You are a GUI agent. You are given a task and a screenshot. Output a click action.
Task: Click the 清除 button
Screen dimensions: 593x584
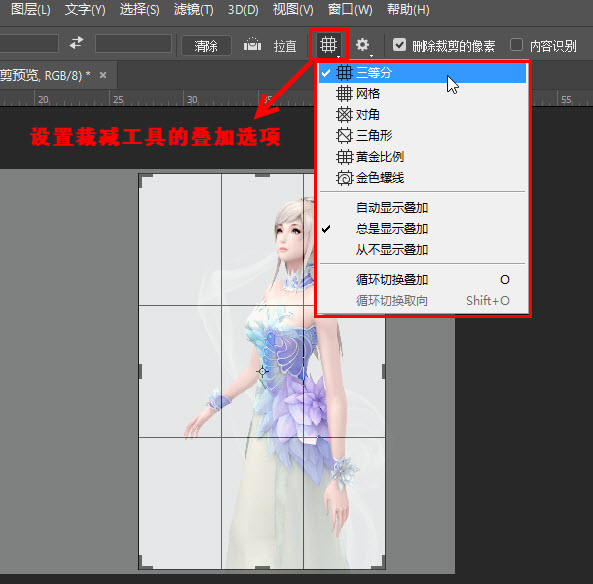pos(206,45)
